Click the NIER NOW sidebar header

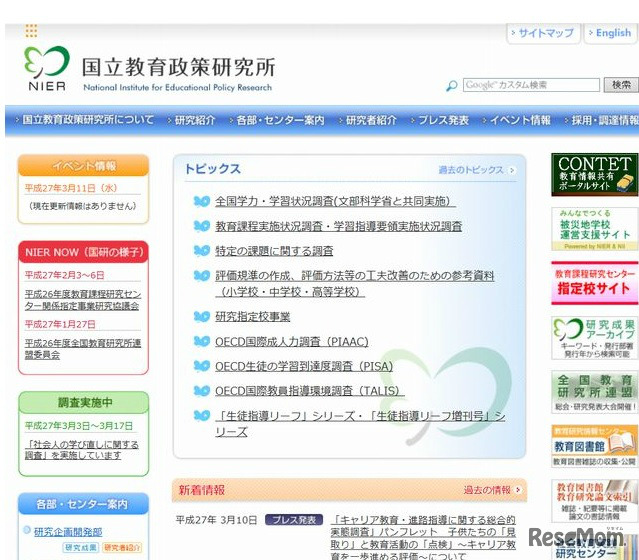click(84, 252)
